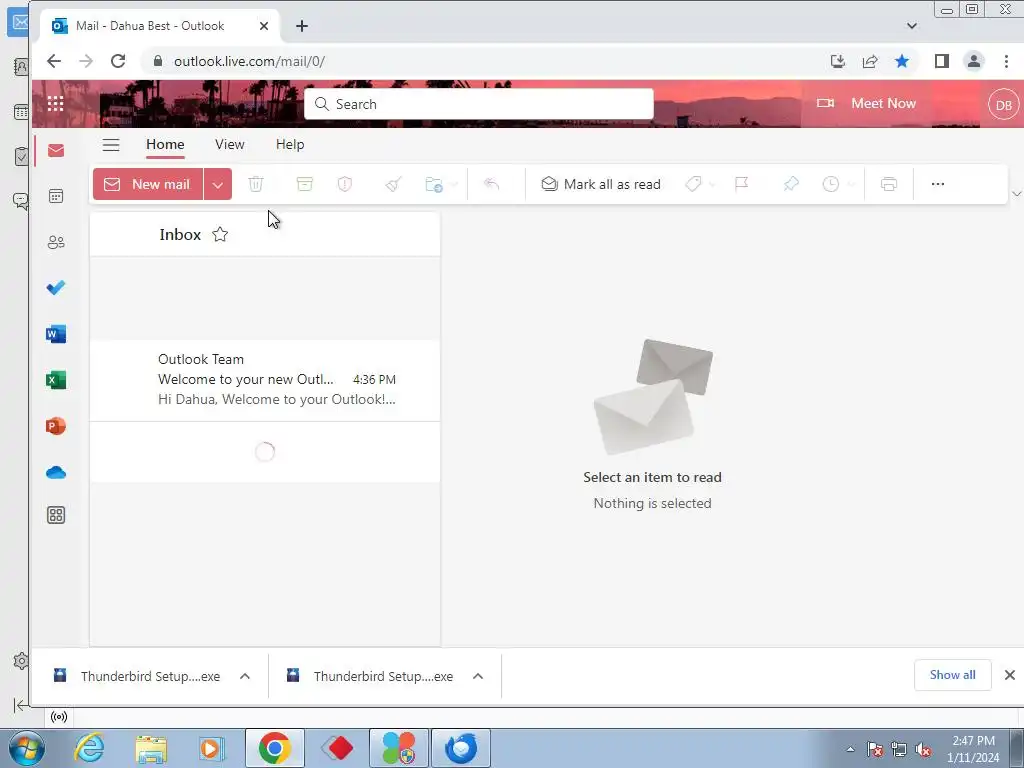Click Mark all as read

point(601,184)
